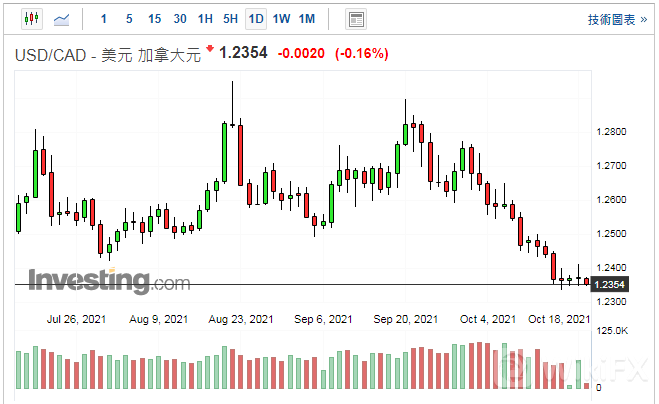Viewport: 659px width, 404px height.
Task: Switch to candlestick chart type
Action: [32, 19]
